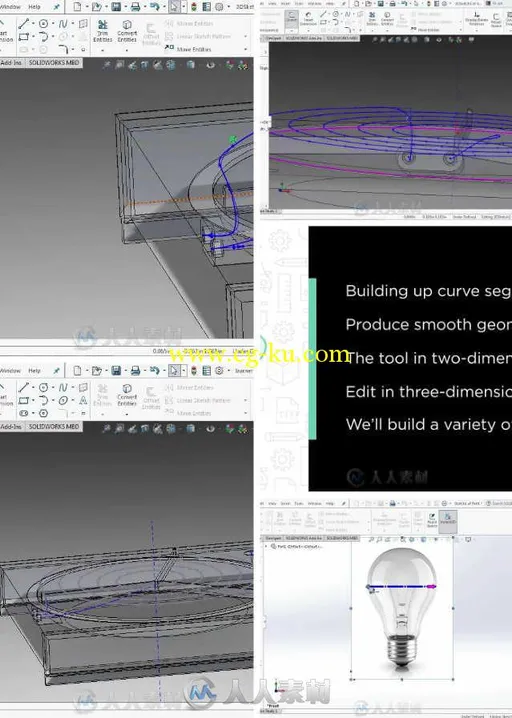The height and width of the screenshot is (718, 512).
Task: Click Repair Sketch in upper-right window
Action: click(x=496, y=18)
